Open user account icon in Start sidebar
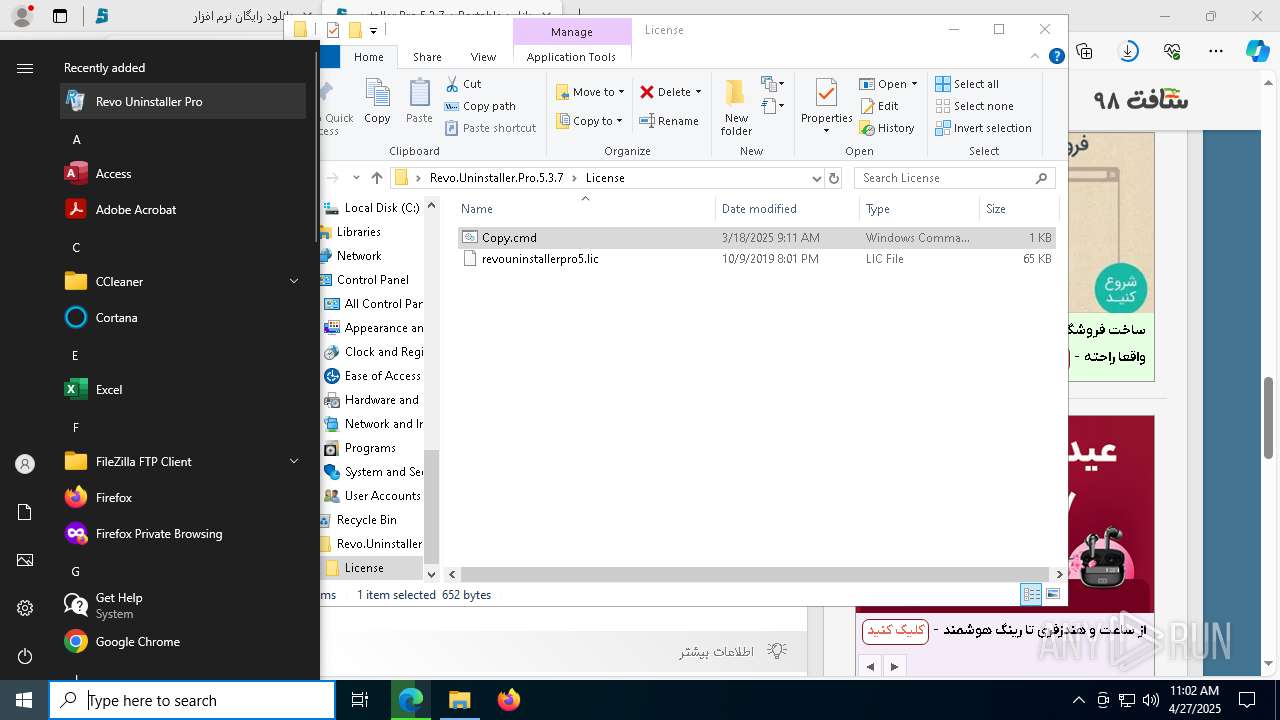Screen dimensions: 1280x720 [x=25, y=464]
